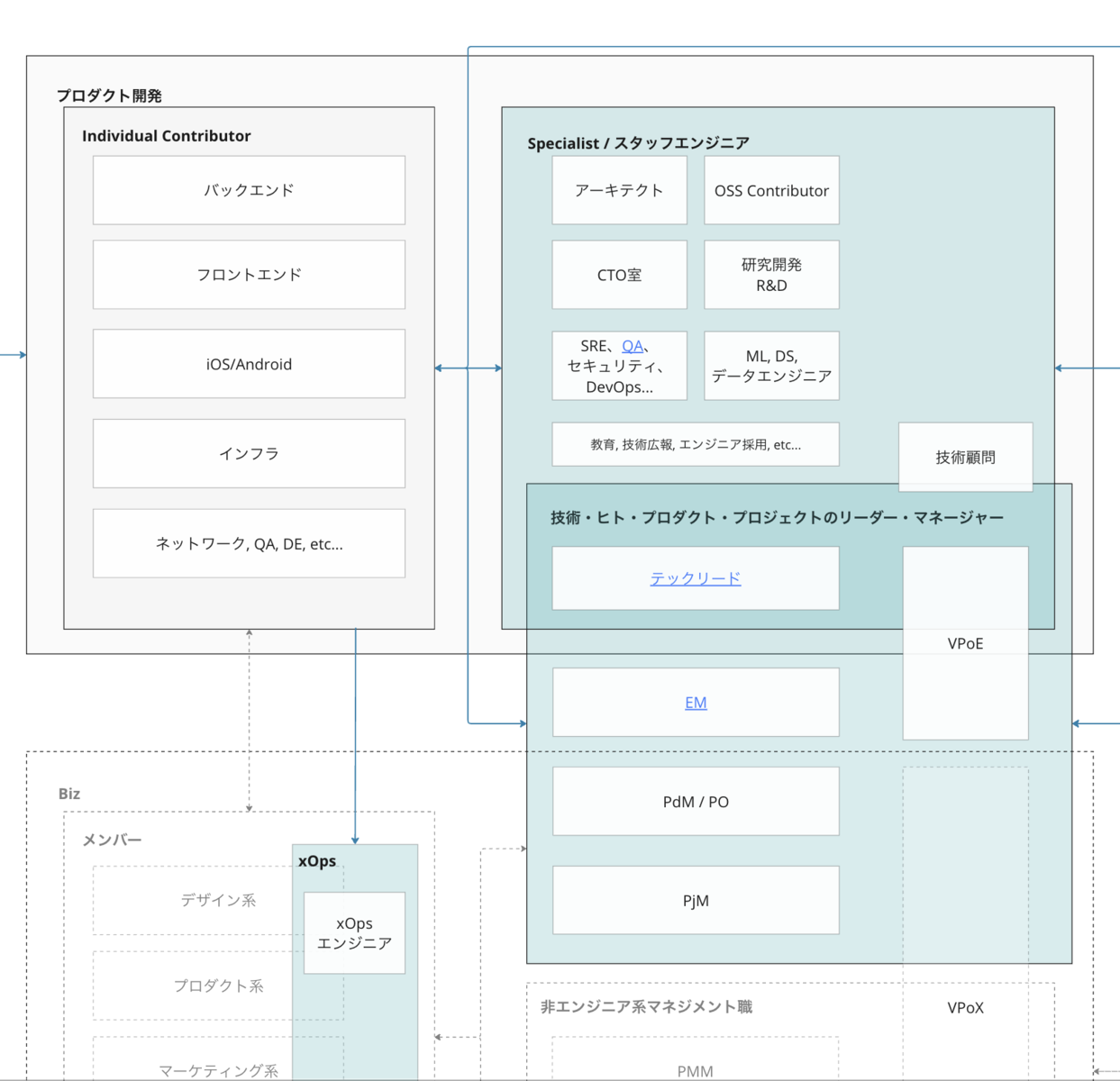The image size is (1120, 1081).
Task: Click the 技術顧問 box
Action: pos(965,457)
